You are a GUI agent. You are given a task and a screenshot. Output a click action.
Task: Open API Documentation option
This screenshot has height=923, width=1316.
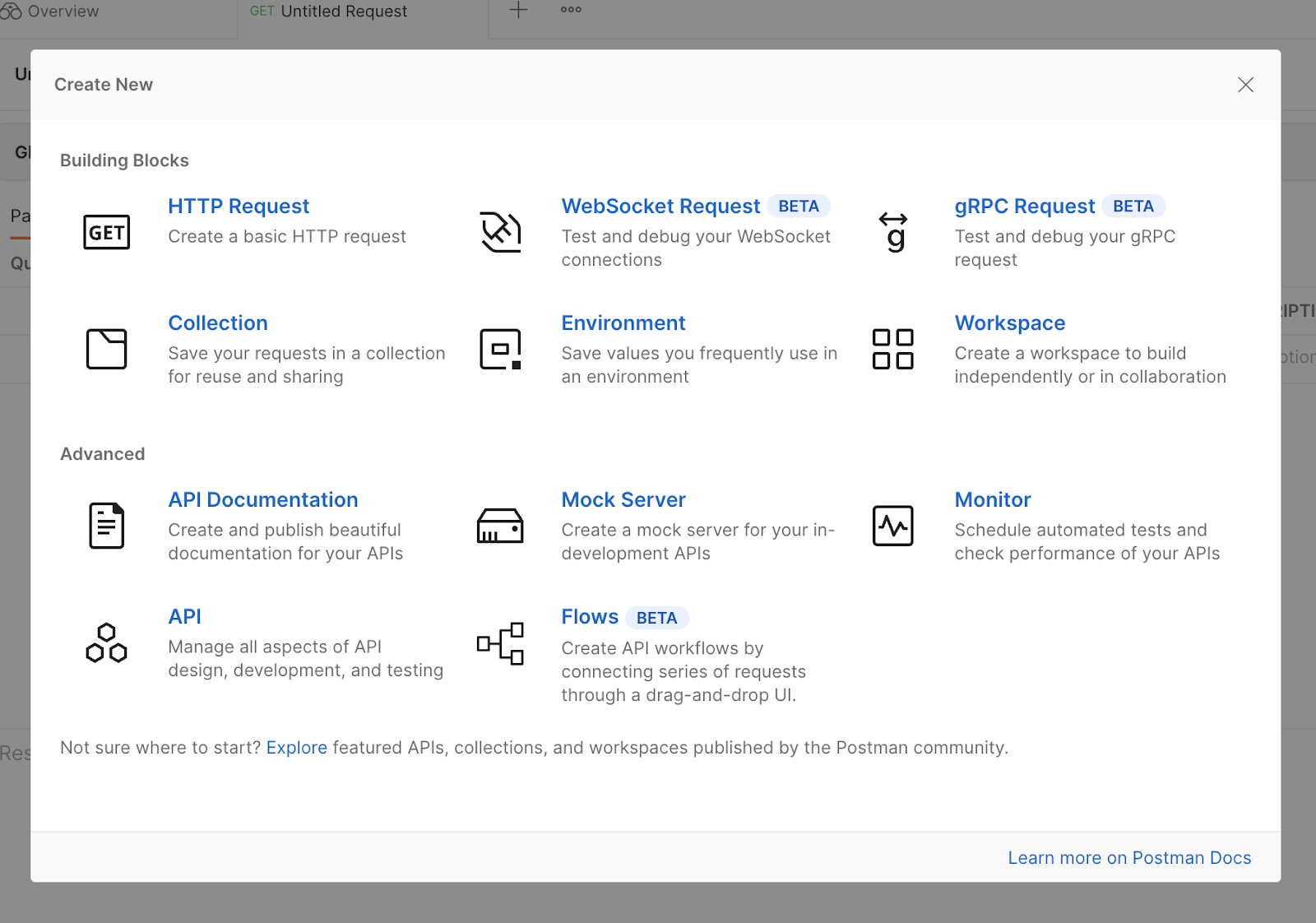tap(263, 499)
